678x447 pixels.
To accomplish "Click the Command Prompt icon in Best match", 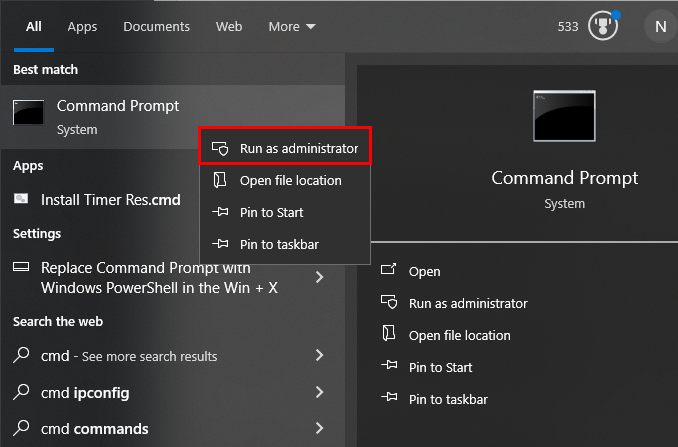I will [28, 113].
